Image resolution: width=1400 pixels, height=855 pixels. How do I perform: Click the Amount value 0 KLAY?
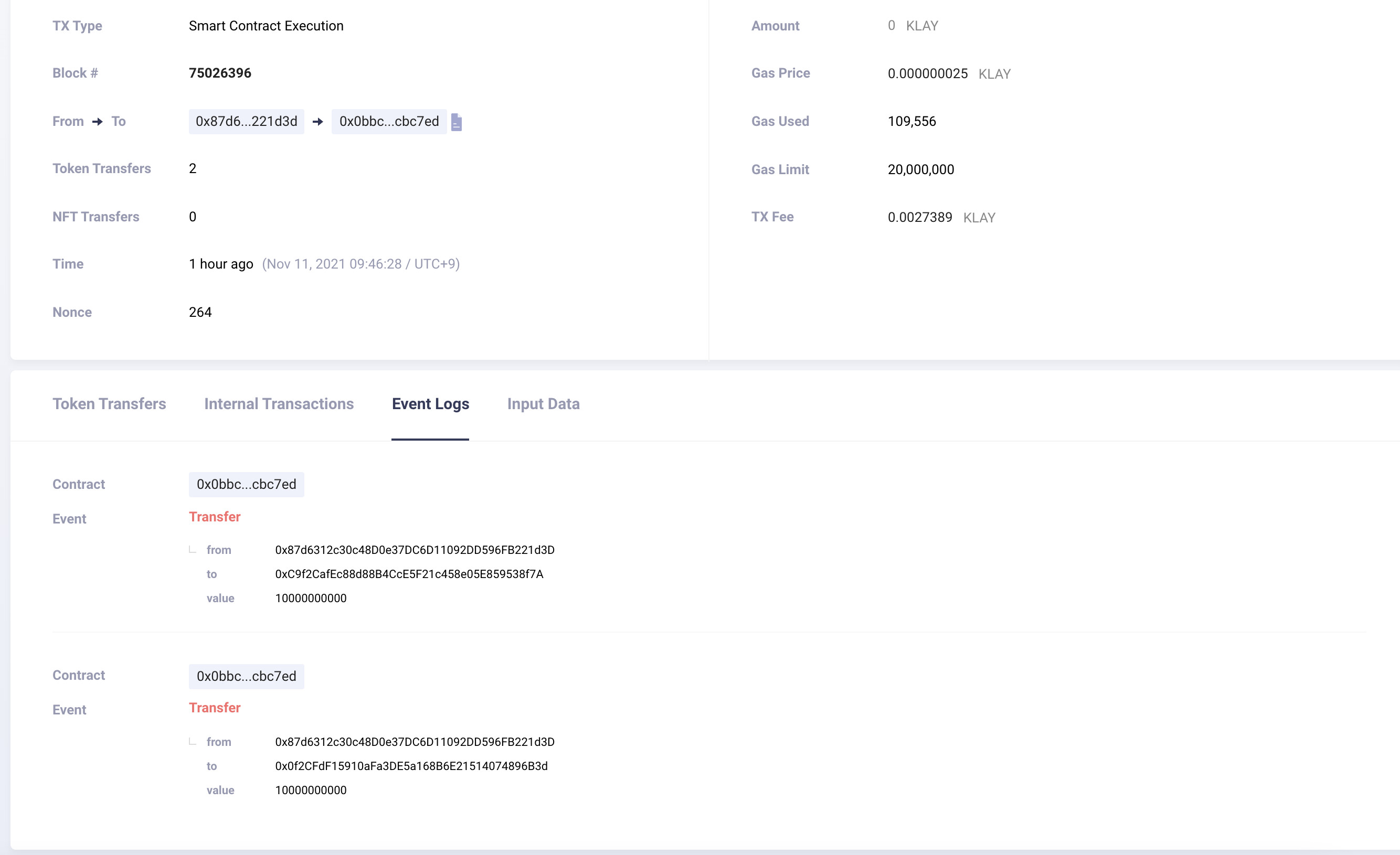(x=913, y=26)
